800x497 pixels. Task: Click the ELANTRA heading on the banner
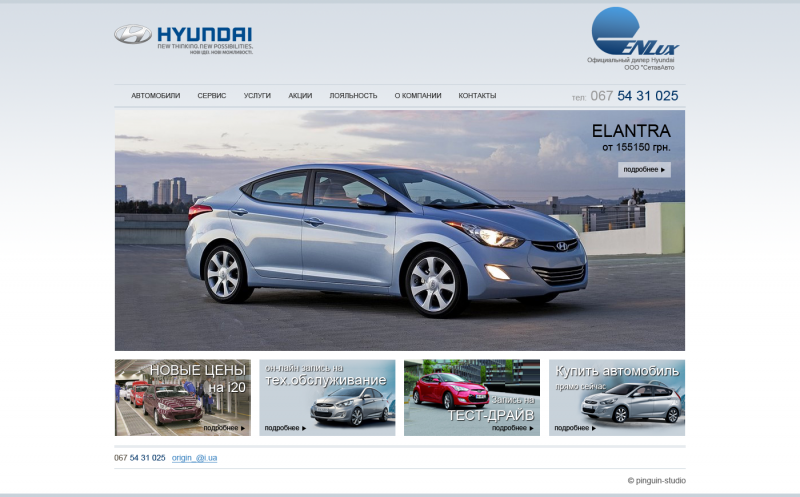click(631, 131)
